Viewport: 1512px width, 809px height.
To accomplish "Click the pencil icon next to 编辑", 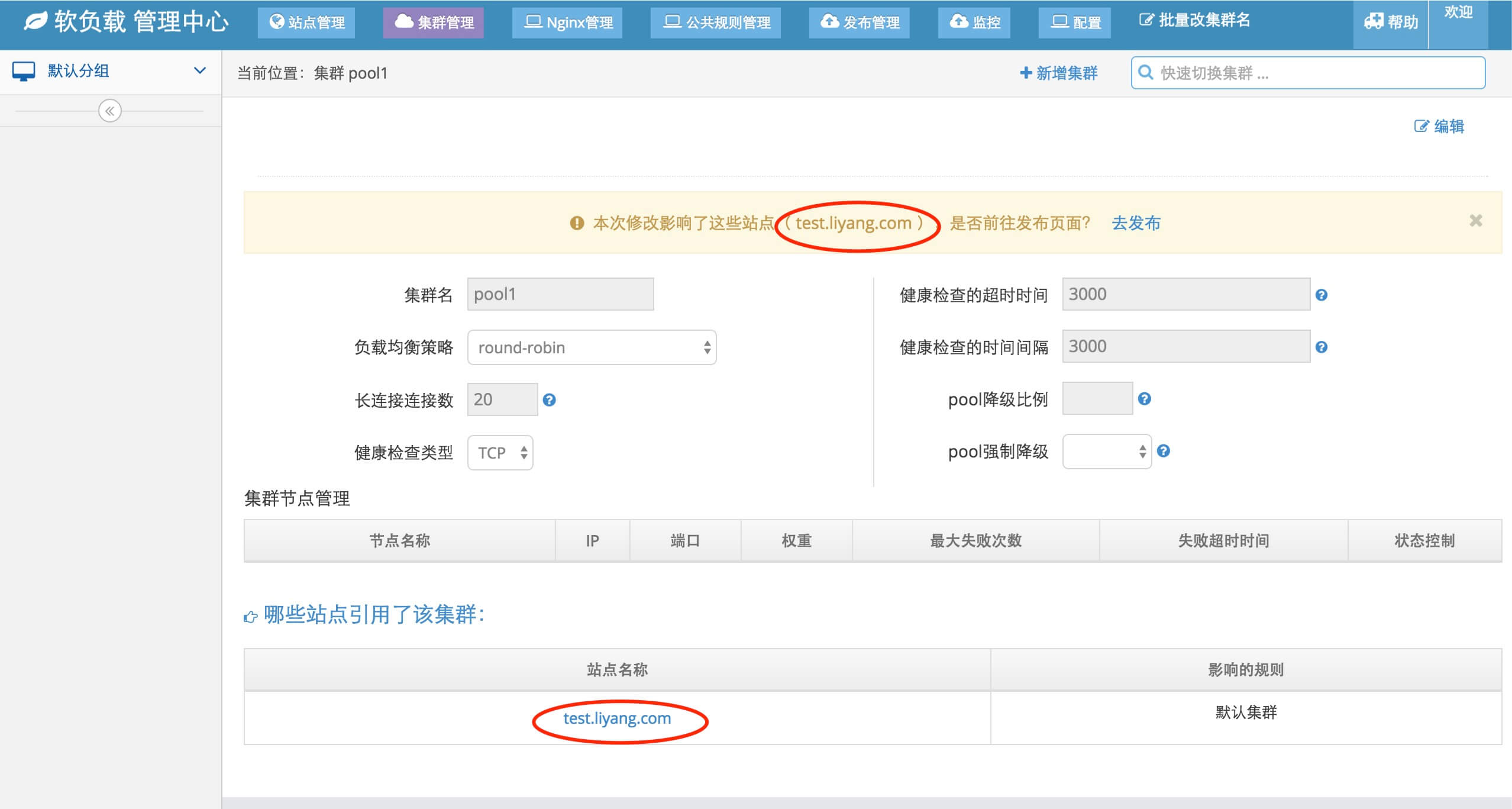I will click(x=1421, y=126).
